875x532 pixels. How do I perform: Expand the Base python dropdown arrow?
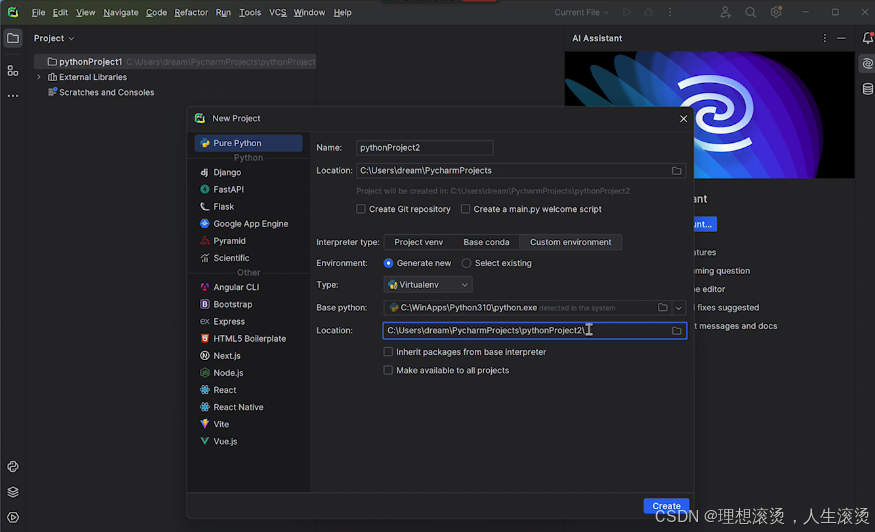click(x=679, y=308)
